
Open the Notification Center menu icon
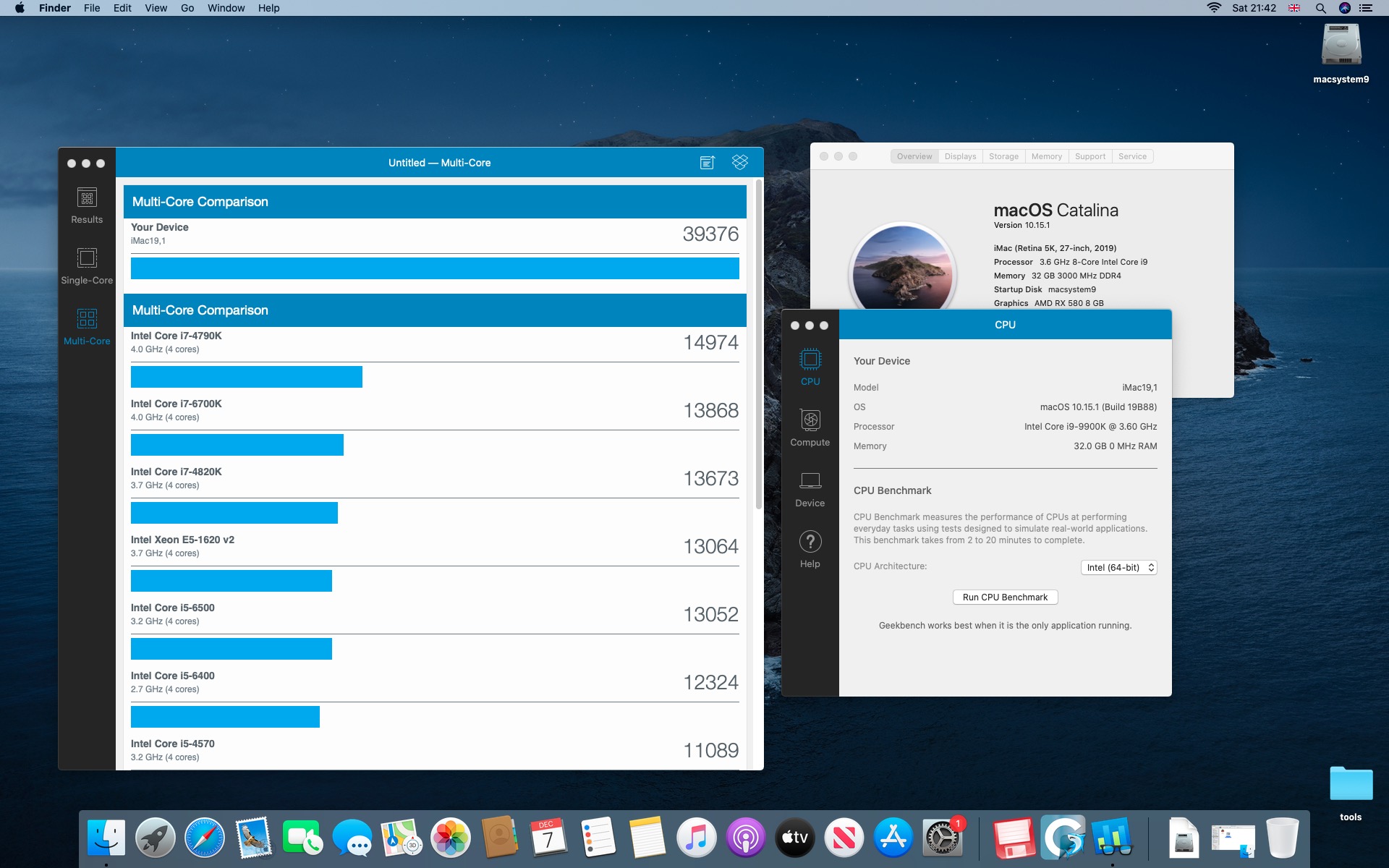[1366, 8]
